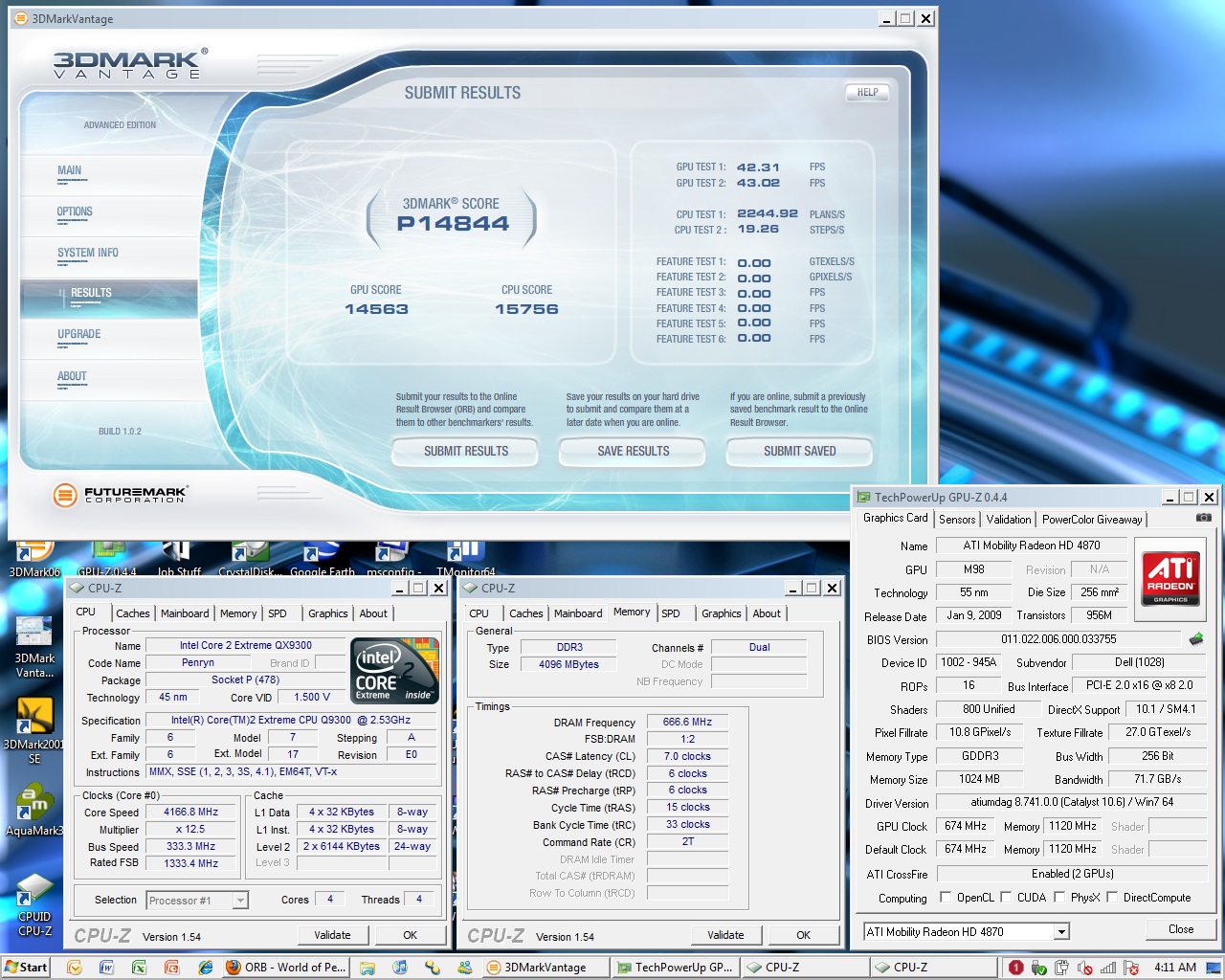Expand the Processor #1 selection dropdown
The height and width of the screenshot is (980, 1225).
pos(240,901)
